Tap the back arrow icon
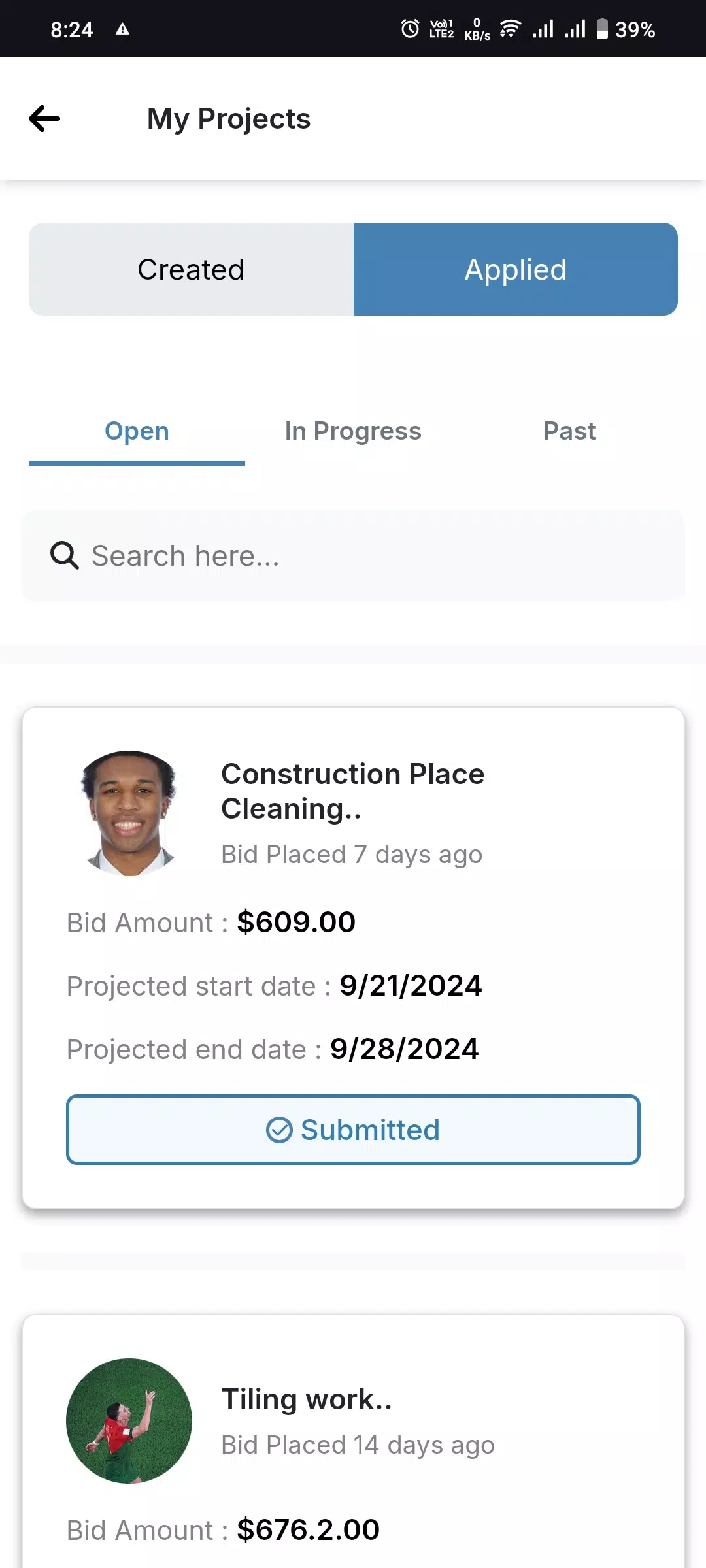The width and height of the screenshot is (706, 1568). pyautogui.click(x=44, y=119)
